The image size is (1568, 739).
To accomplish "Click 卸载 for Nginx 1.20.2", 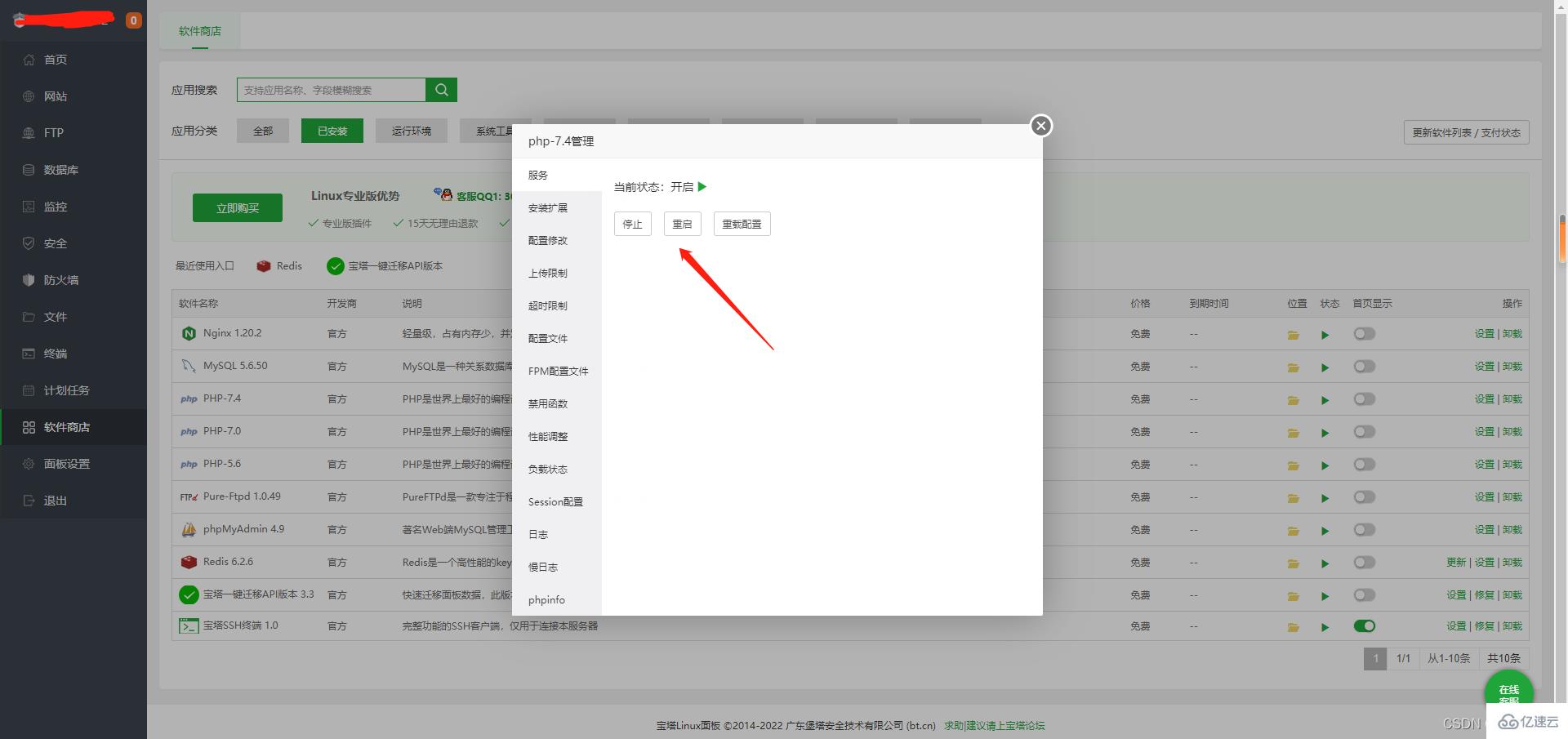I will 1512,333.
